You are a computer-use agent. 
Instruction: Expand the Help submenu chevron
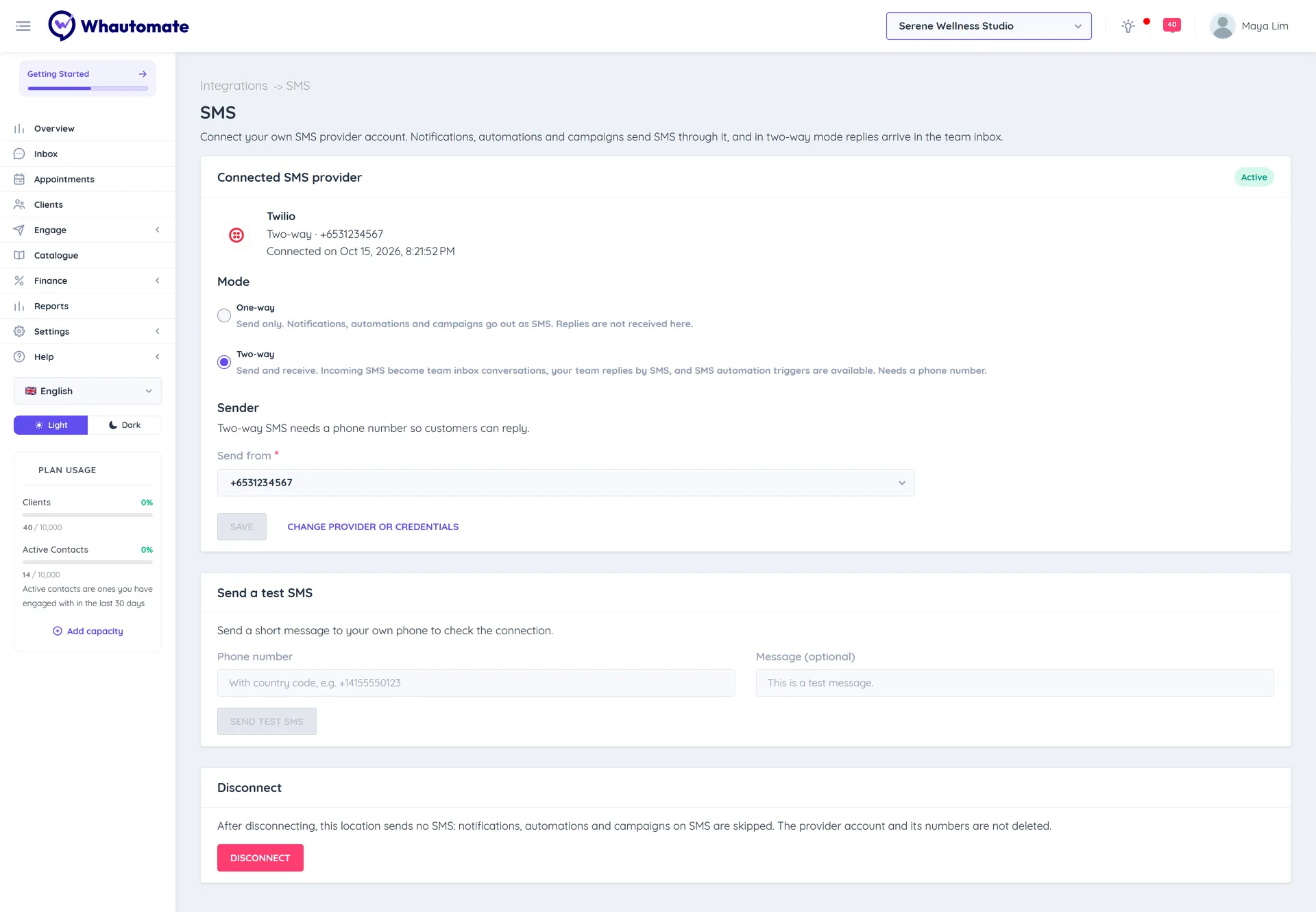coord(158,357)
